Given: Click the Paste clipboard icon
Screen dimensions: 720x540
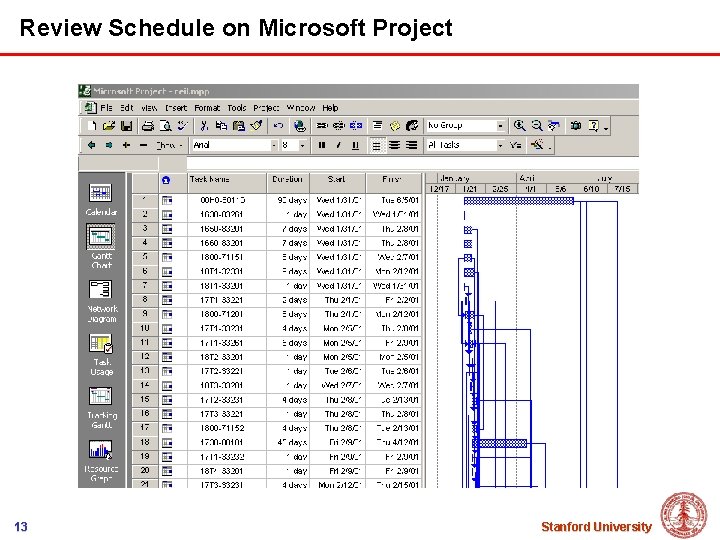Looking at the screenshot, I should point(239,125).
